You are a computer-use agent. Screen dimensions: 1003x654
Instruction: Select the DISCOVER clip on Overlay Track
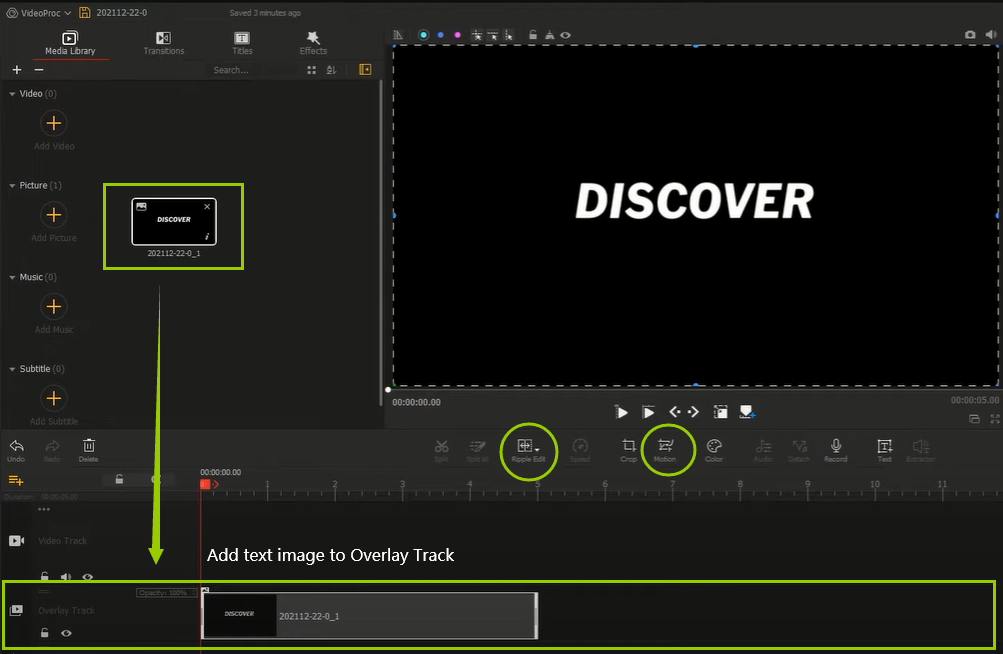point(368,615)
